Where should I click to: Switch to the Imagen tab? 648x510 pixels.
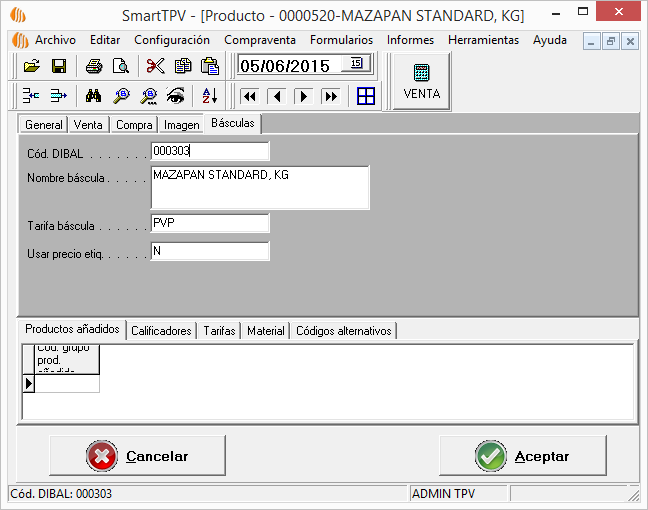[181, 125]
